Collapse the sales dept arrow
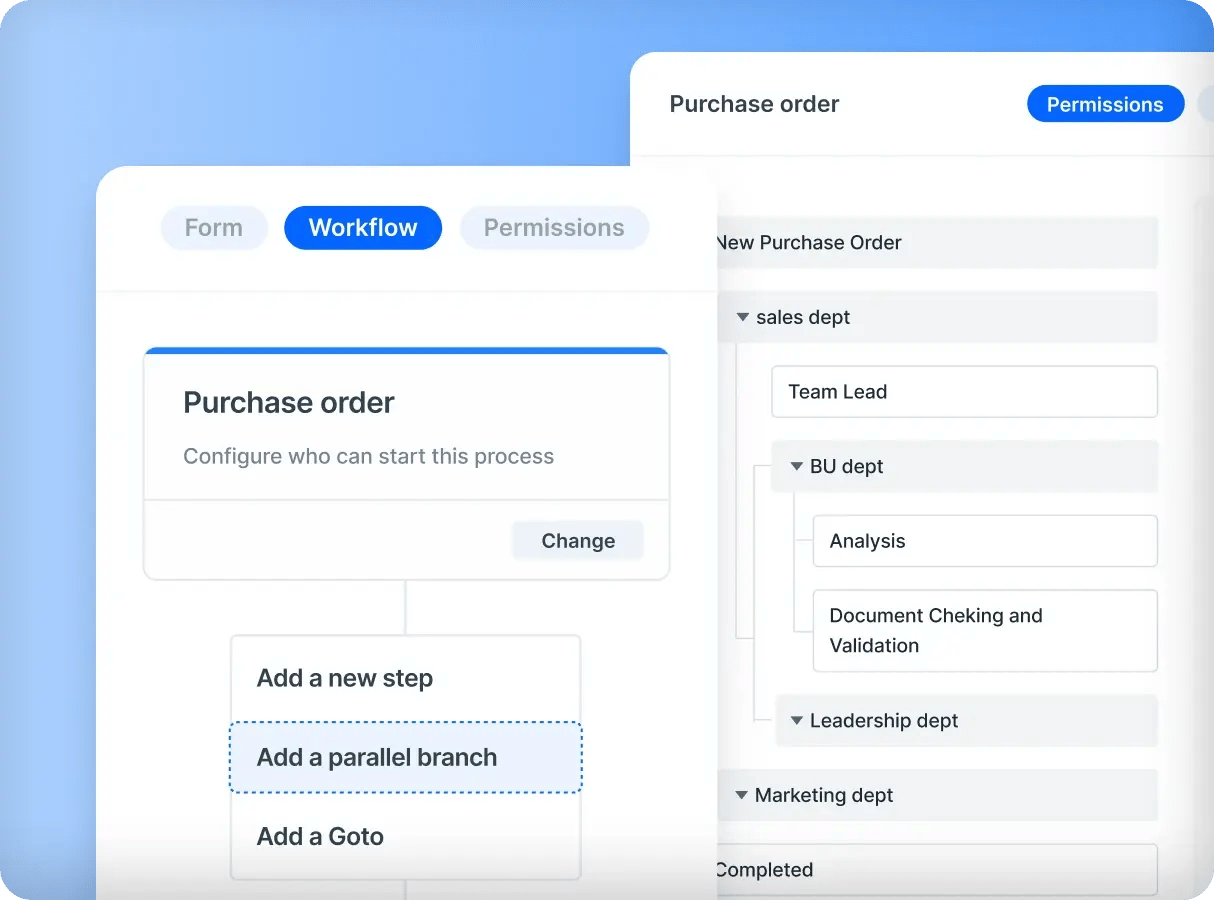1214x900 pixels. point(743,318)
